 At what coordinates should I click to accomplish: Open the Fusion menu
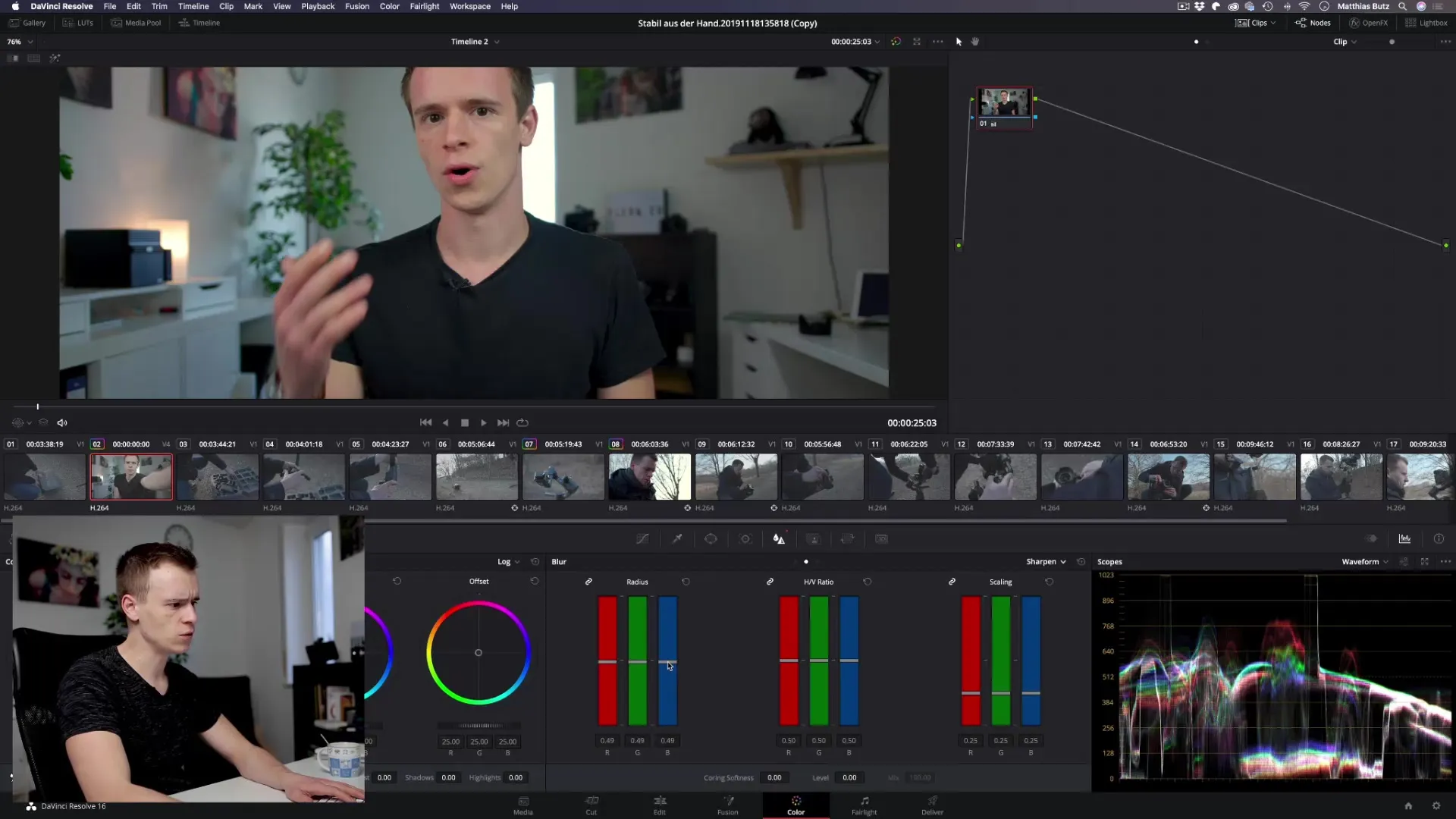[x=357, y=6]
